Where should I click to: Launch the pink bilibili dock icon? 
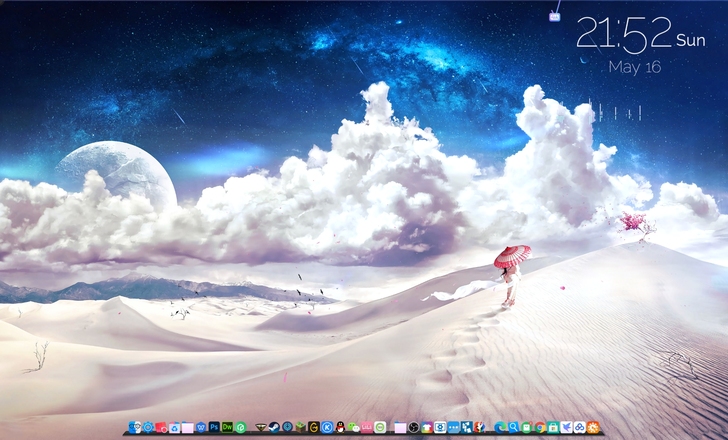(367, 427)
